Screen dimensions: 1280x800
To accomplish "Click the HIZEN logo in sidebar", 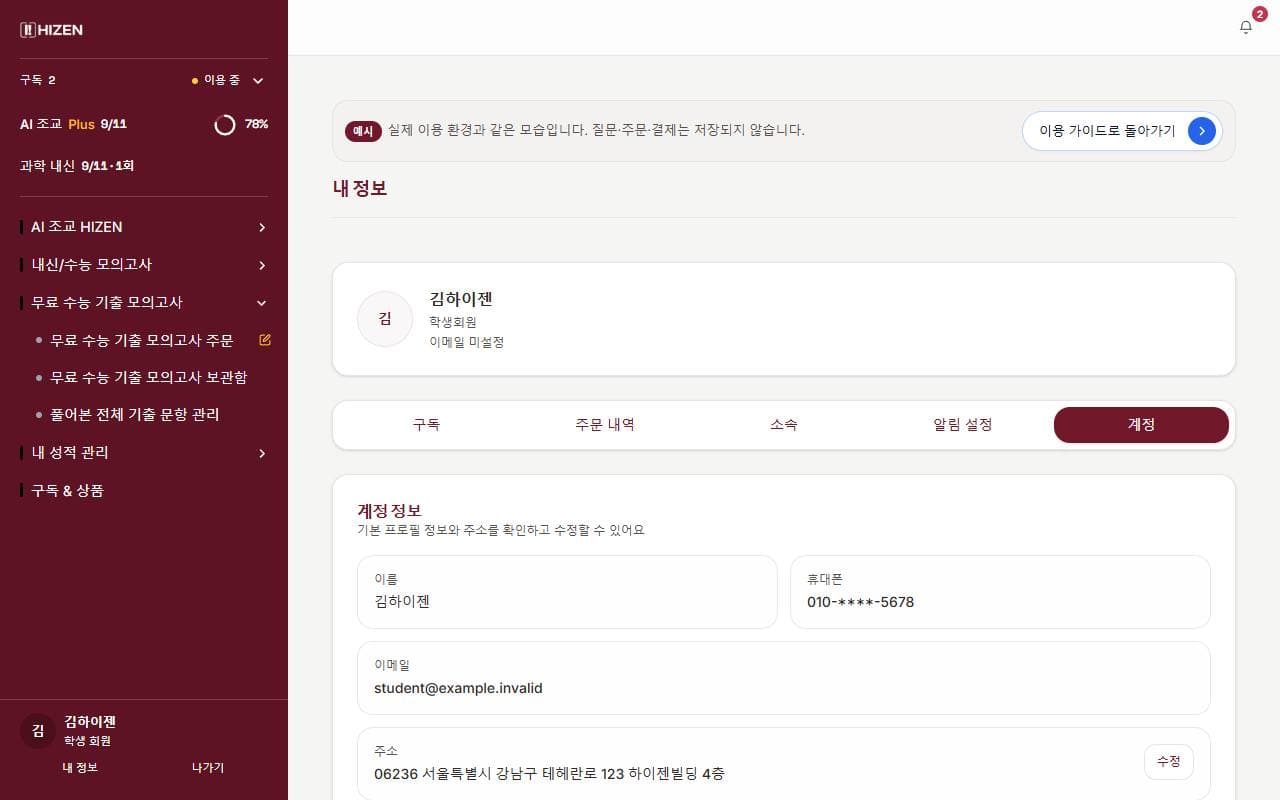I will (52, 30).
